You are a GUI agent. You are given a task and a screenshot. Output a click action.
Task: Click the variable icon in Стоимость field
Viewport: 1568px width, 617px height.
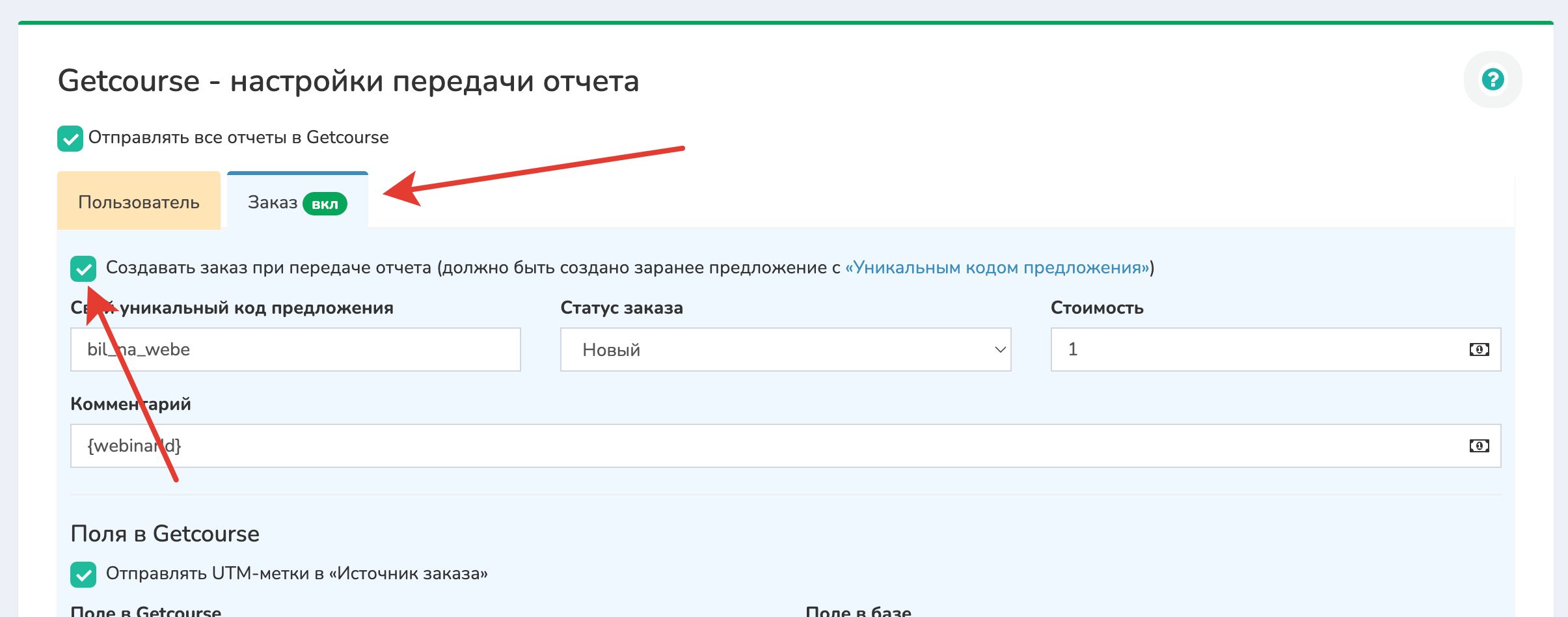(1479, 350)
